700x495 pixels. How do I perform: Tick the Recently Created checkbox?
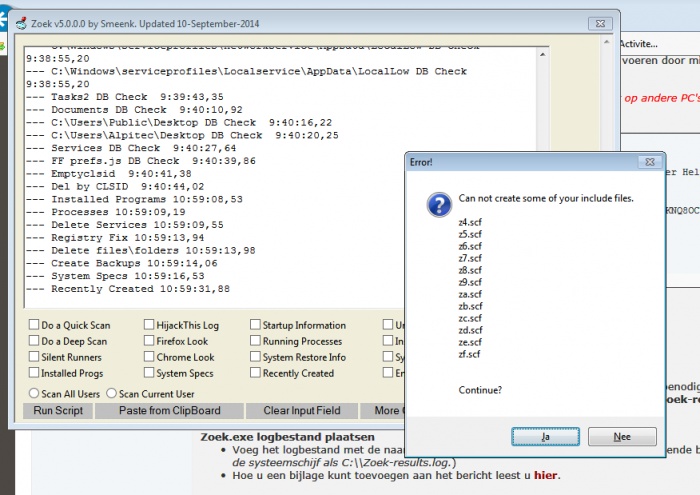click(x=255, y=372)
